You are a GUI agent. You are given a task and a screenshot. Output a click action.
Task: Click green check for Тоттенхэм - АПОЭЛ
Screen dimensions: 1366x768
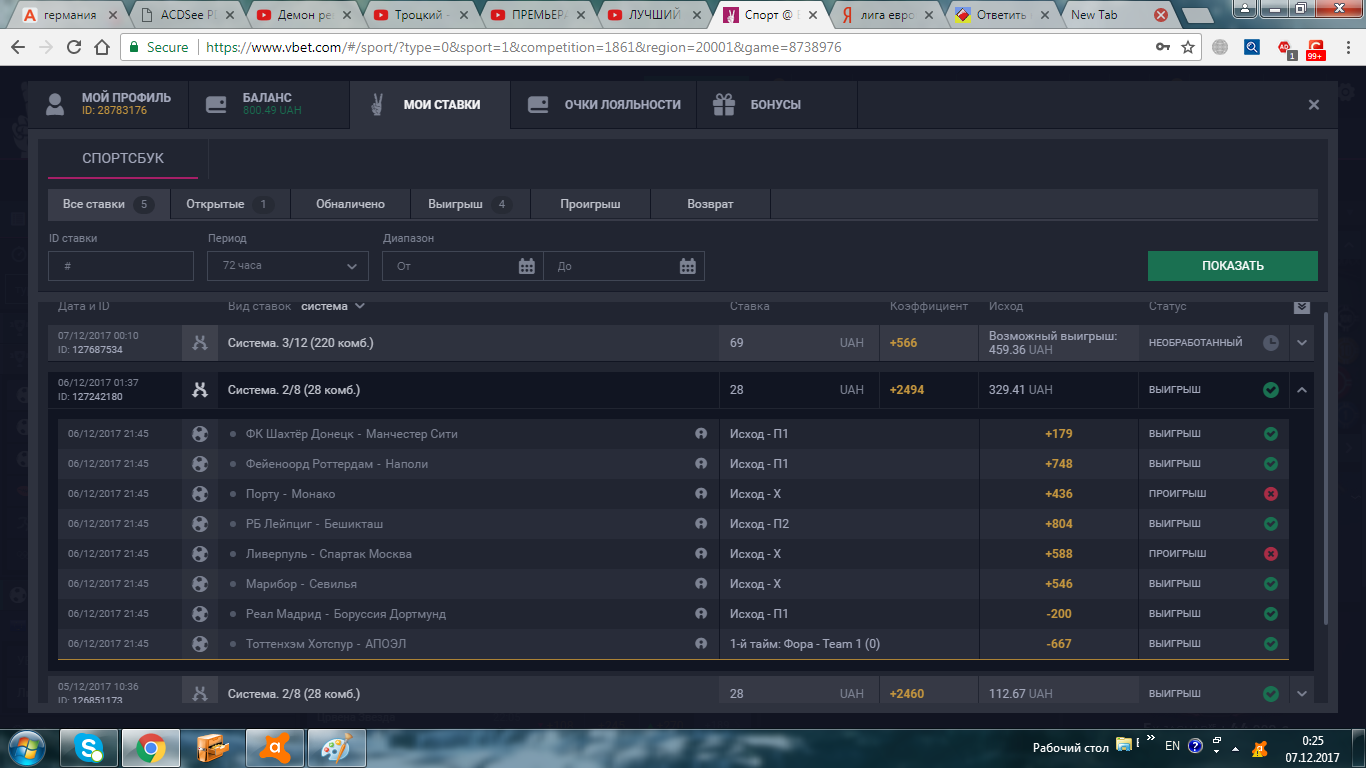click(x=1270, y=644)
